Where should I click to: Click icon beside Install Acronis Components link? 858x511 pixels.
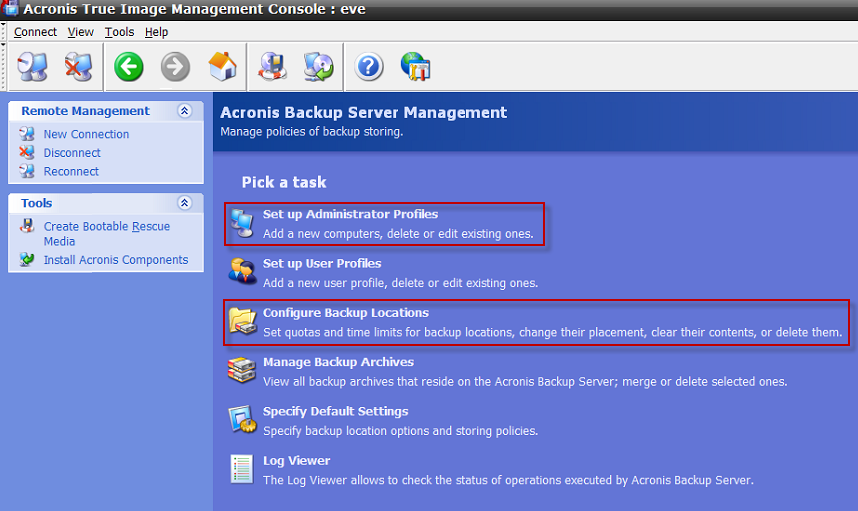point(27,259)
